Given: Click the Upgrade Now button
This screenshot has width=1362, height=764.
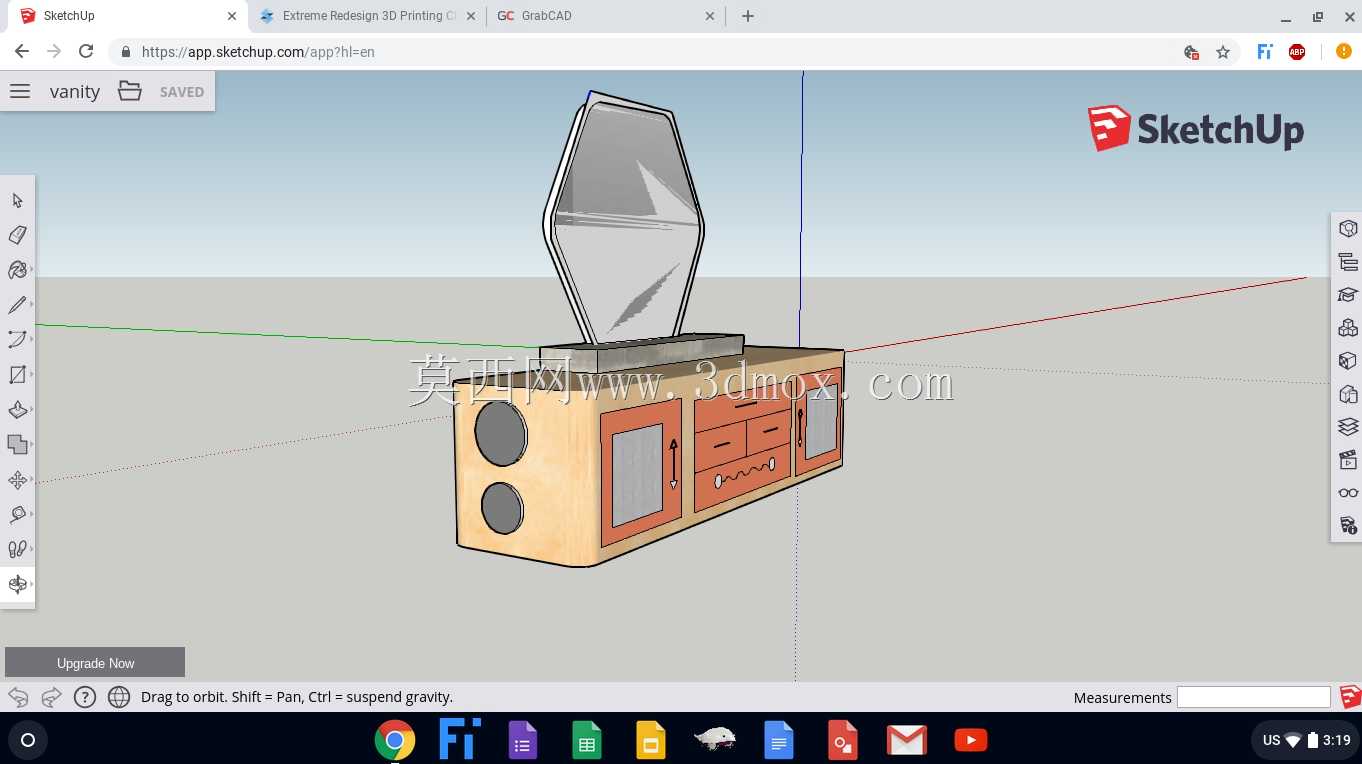Looking at the screenshot, I should coord(95,662).
